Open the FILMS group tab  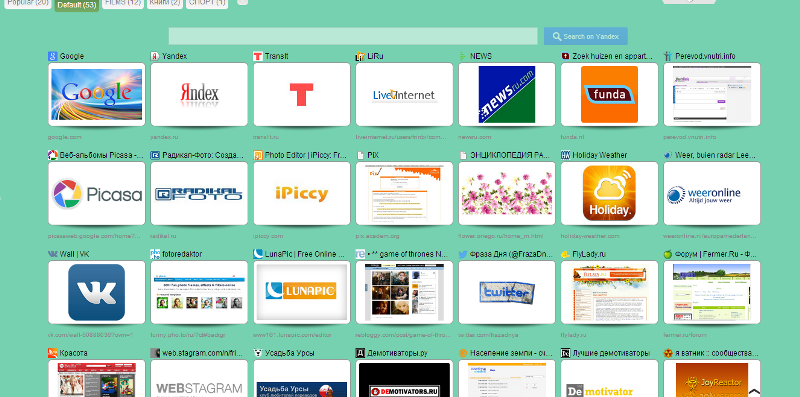pyautogui.click(x=123, y=3)
